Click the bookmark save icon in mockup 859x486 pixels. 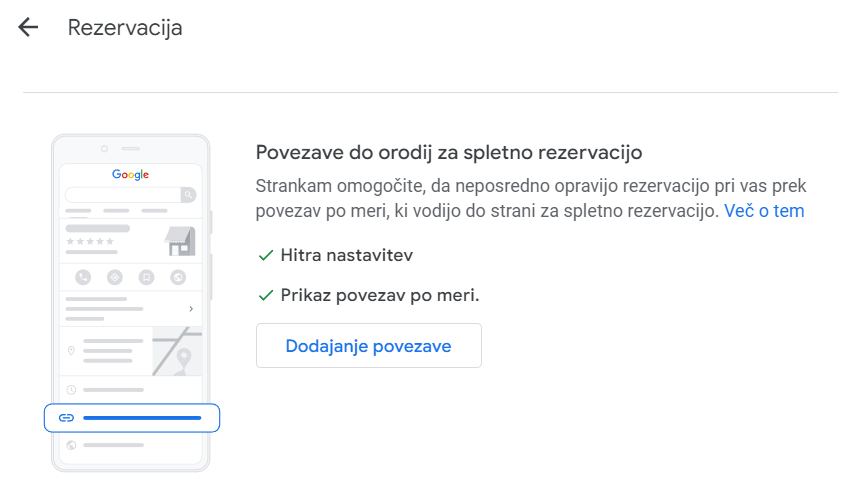(x=146, y=277)
